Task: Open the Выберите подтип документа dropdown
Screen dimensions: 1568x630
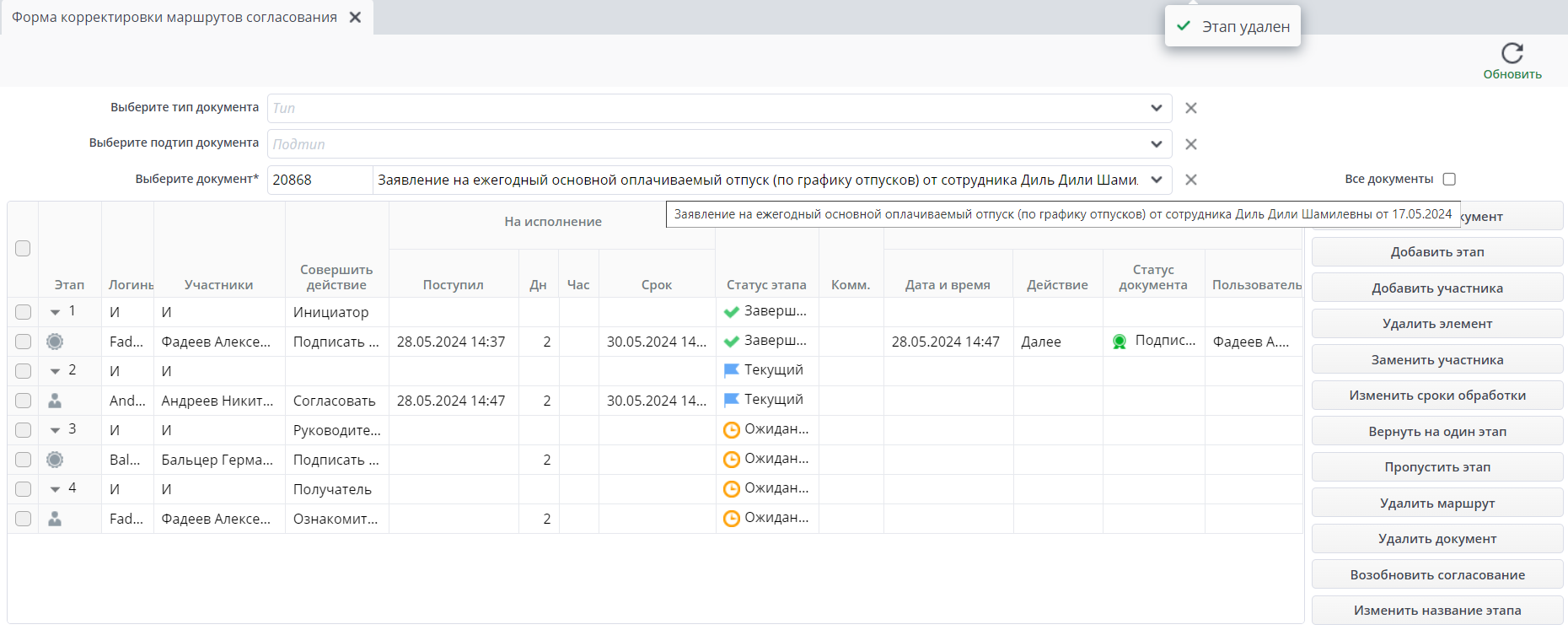Action: (1156, 144)
